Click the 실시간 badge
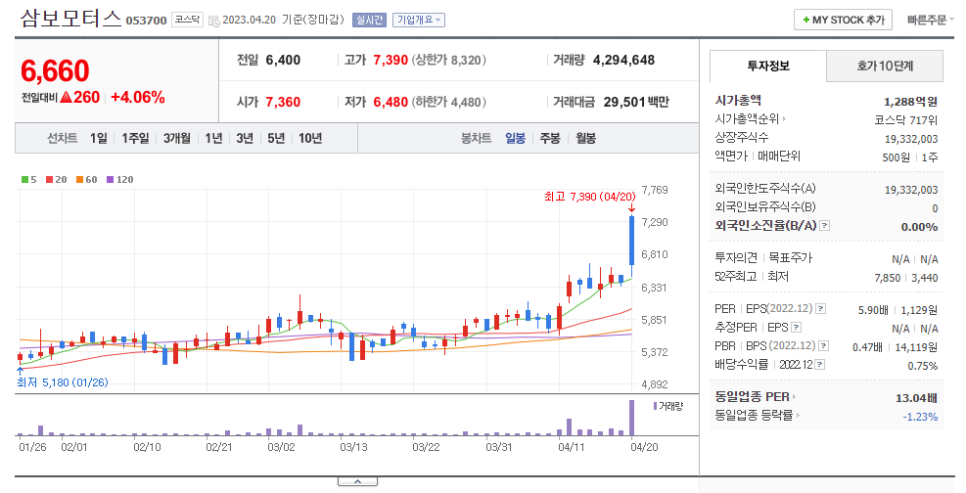 (368, 20)
